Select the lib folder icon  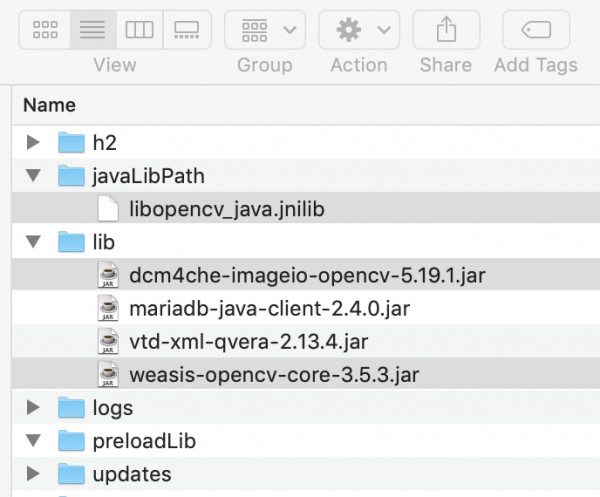click(71, 241)
